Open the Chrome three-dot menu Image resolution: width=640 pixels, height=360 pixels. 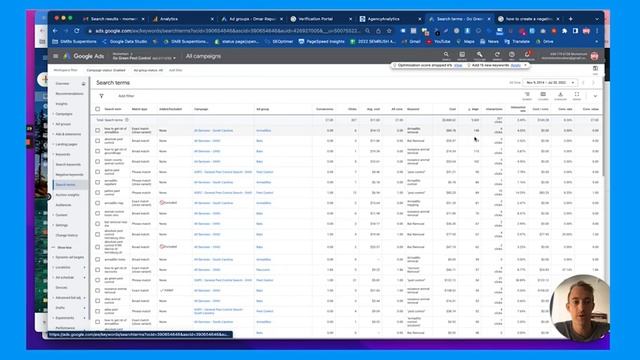[x=597, y=31]
